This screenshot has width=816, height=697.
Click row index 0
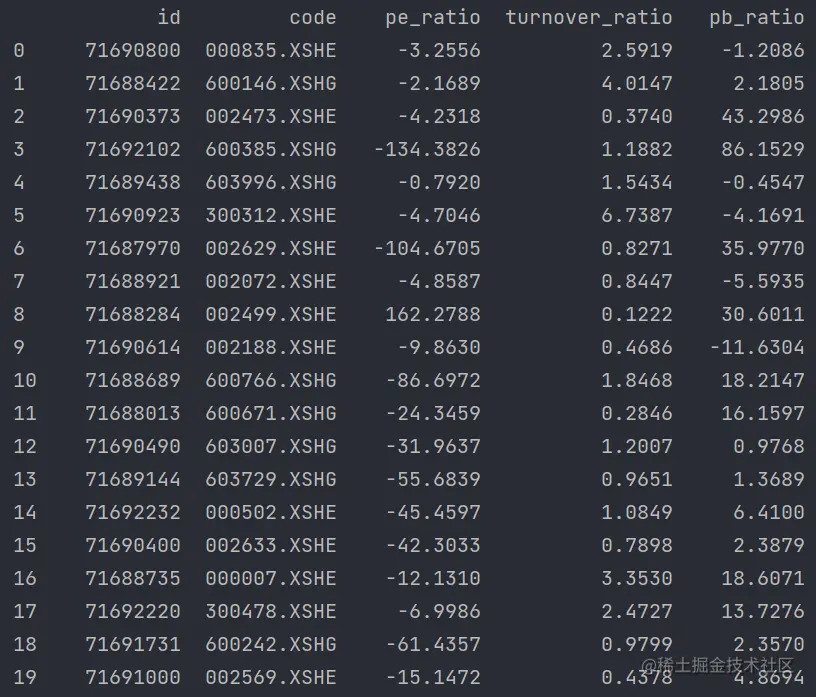click(x=19, y=50)
